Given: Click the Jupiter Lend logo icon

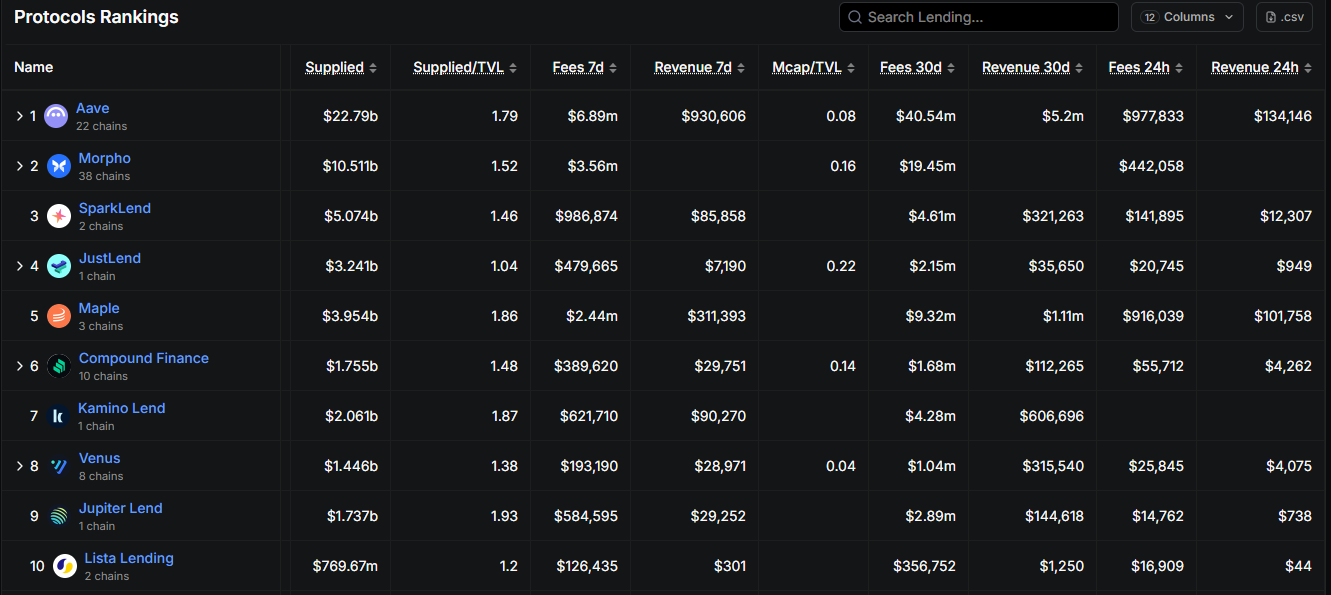Looking at the screenshot, I should [x=59, y=516].
